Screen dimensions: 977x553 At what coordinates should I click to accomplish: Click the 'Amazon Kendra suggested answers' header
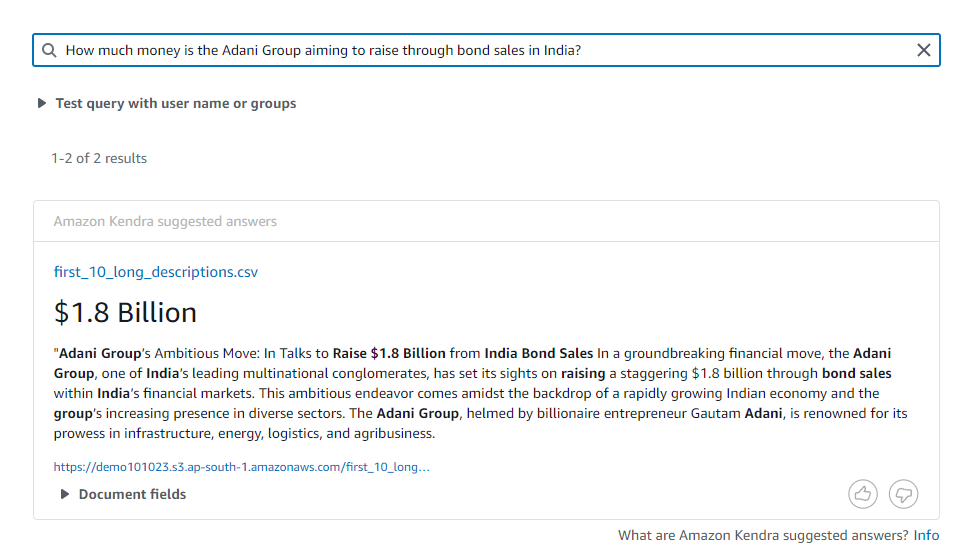click(165, 221)
